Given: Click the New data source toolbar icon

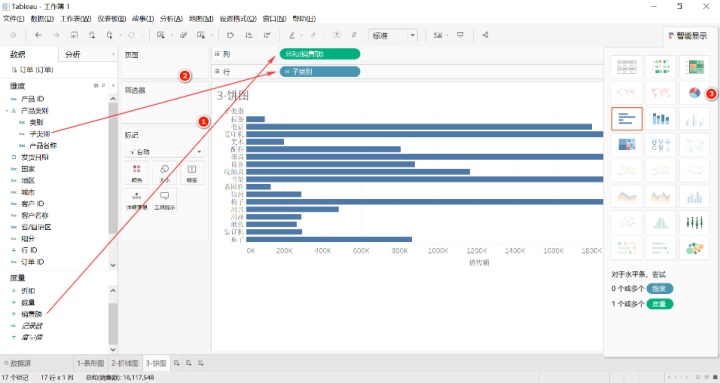Looking at the screenshot, I should click(x=92, y=35).
